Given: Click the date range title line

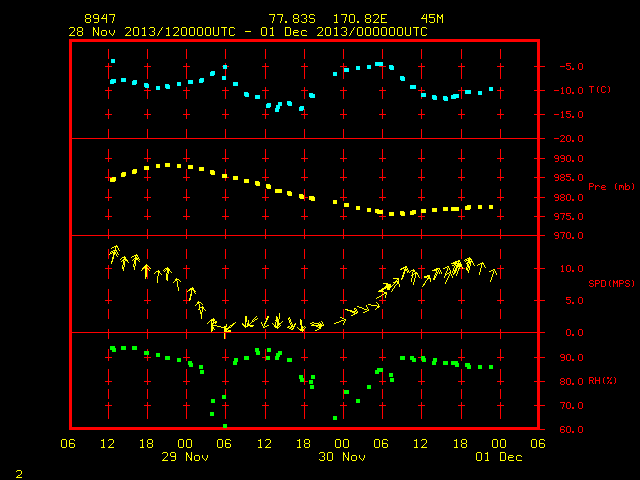Looking at the screenshot, I should pos(248,32).
